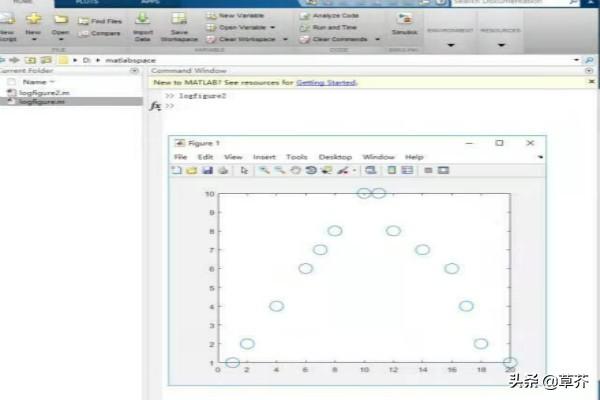This screenshot has height=400, width=600.
Task: Click the Compare button
Action: click(101, 33)
